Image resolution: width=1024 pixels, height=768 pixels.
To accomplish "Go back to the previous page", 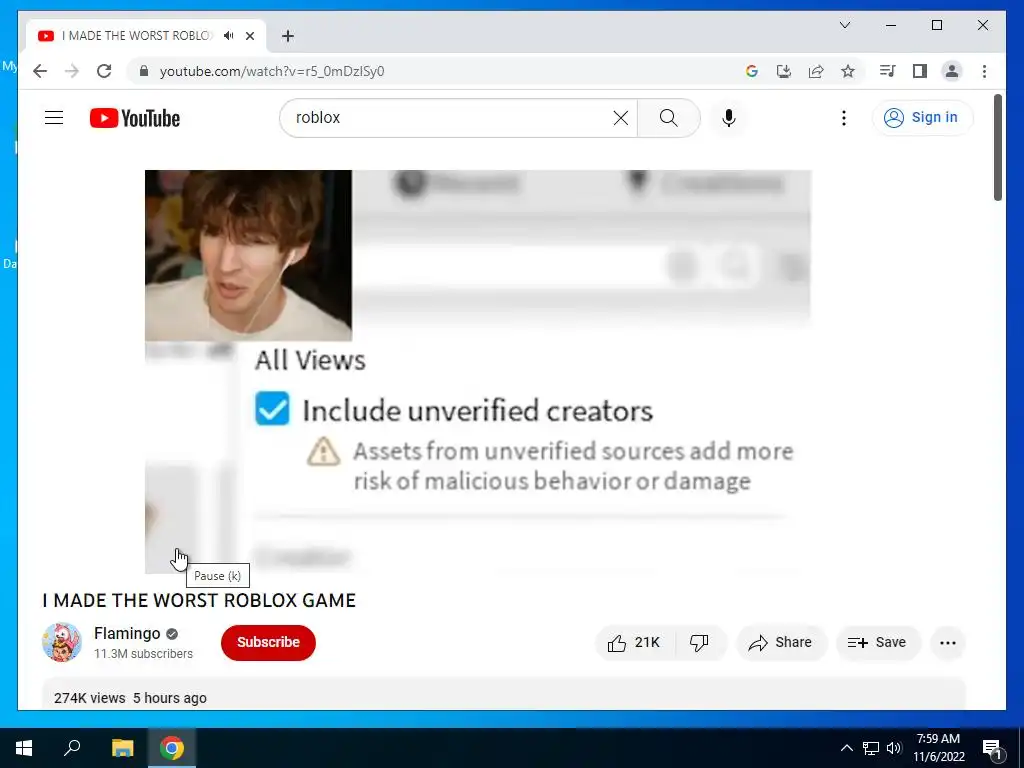I will (40, 71).
